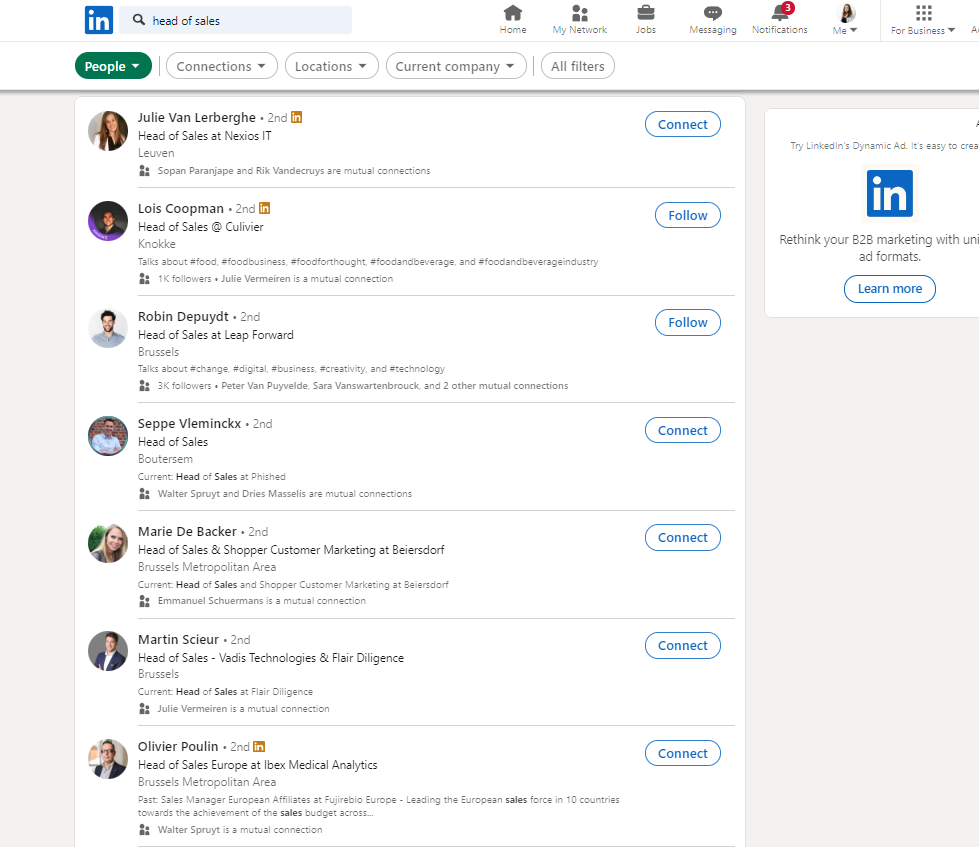Expand the People filter dropdown

(113, 66)
